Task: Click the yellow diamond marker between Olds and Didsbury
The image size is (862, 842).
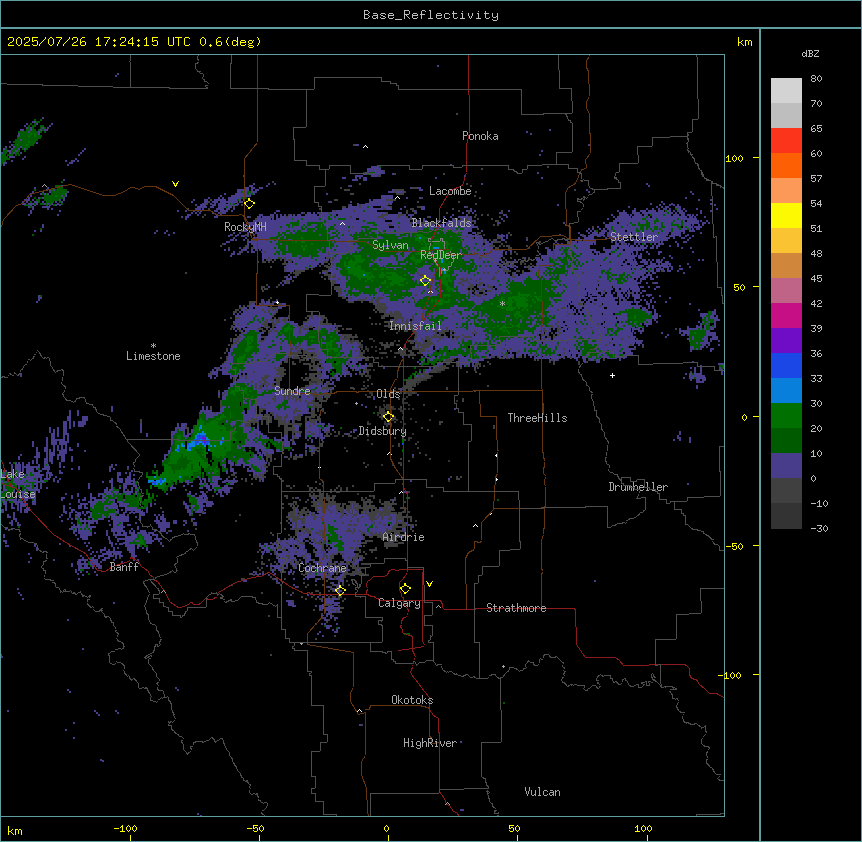Action: click(388, 417)
